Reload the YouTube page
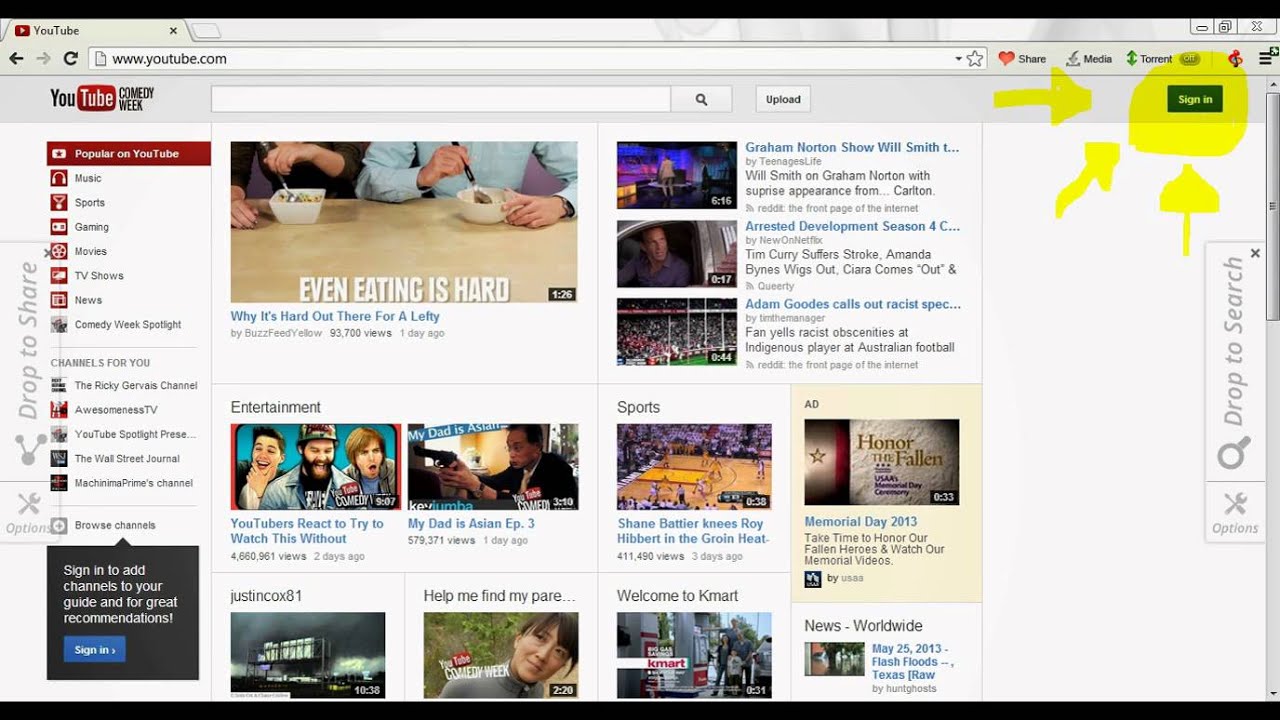Screen dimensions: 1280x720 (x=71, y=59)
